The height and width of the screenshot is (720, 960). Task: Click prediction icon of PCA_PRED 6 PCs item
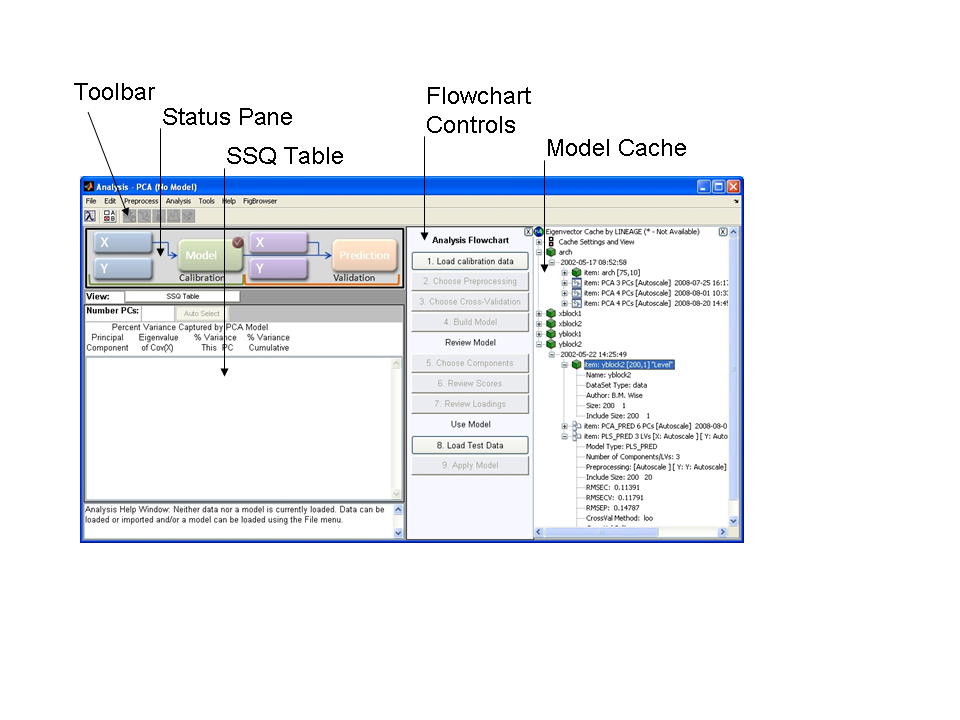577,426
